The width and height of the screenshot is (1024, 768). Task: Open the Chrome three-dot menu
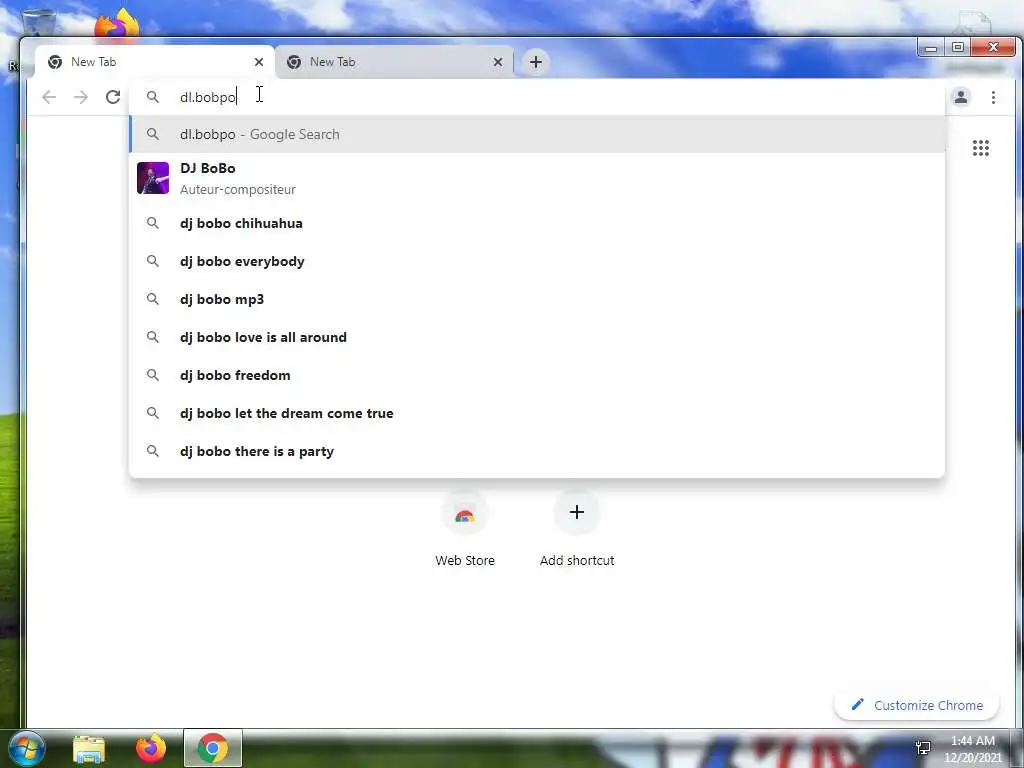pos(993,97)
